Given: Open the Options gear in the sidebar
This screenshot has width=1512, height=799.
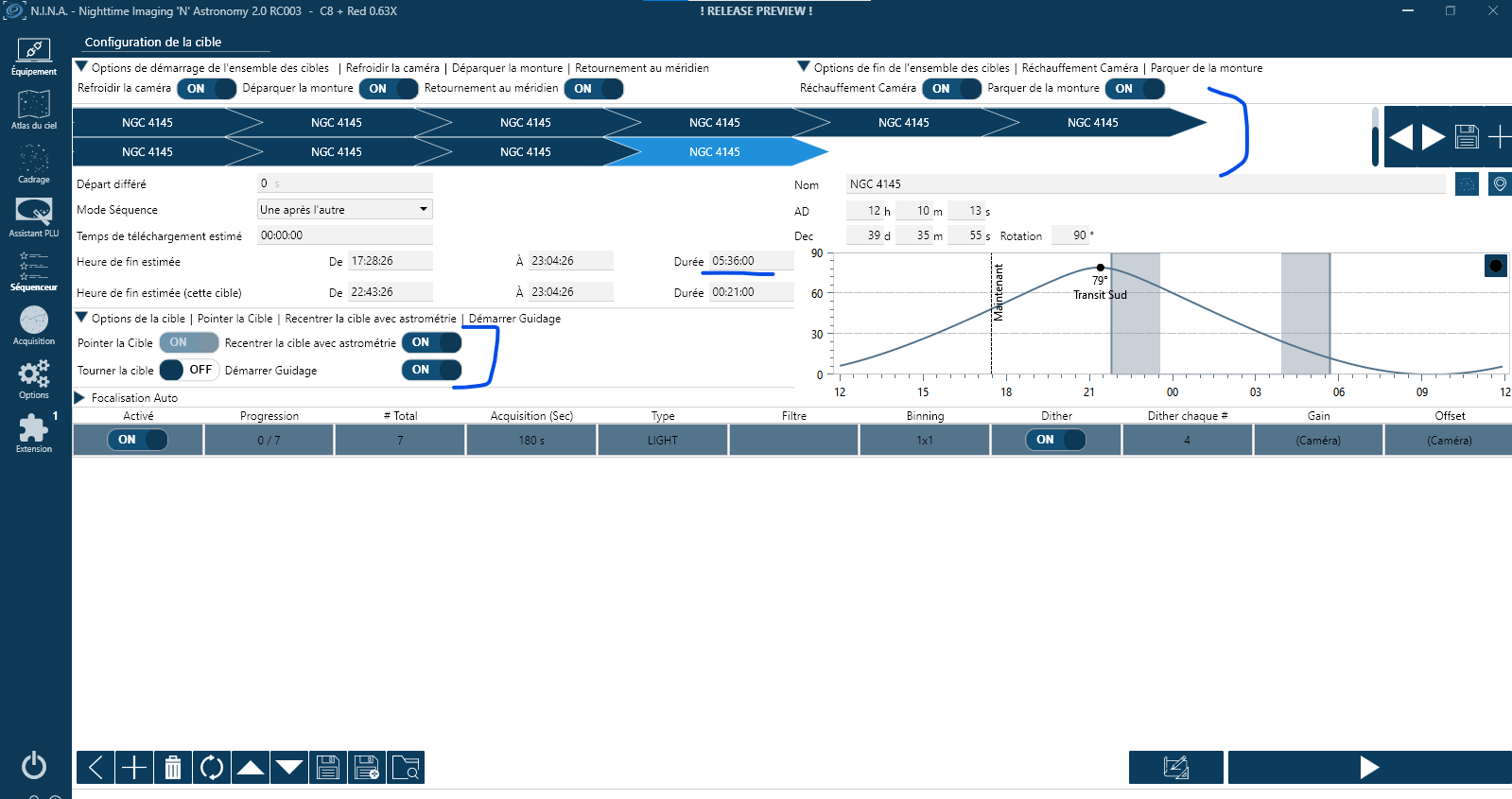Looking at the screenshot, I should pos(34,379).
